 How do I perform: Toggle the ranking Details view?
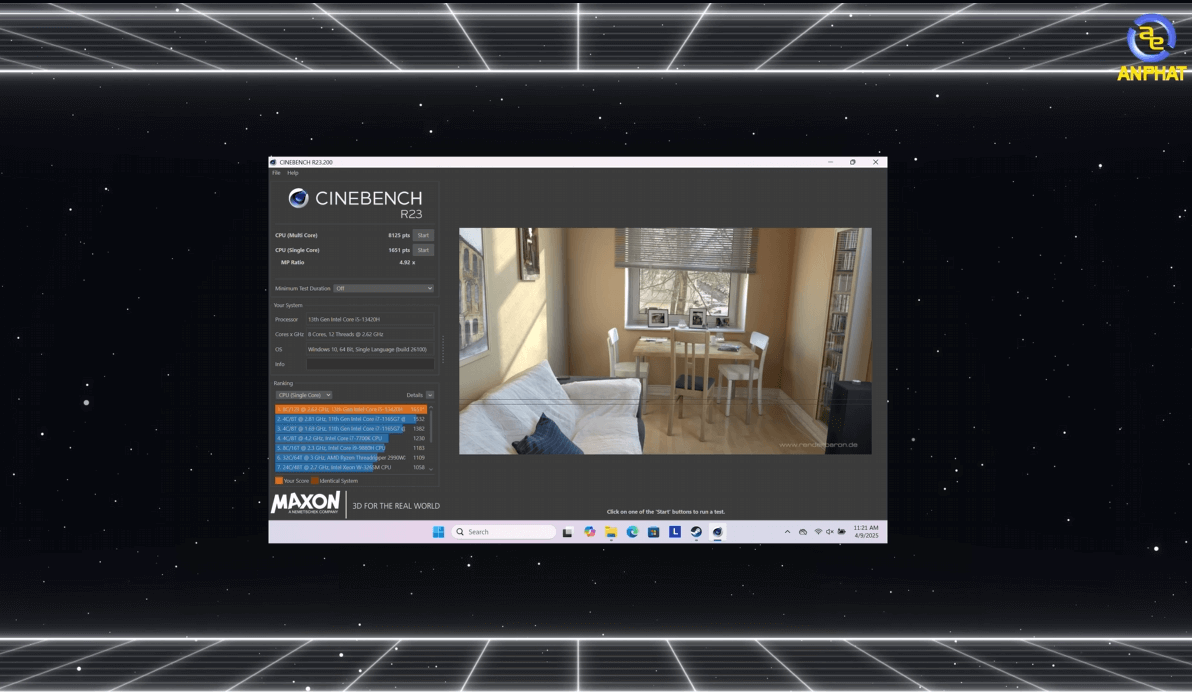[430, 395]
